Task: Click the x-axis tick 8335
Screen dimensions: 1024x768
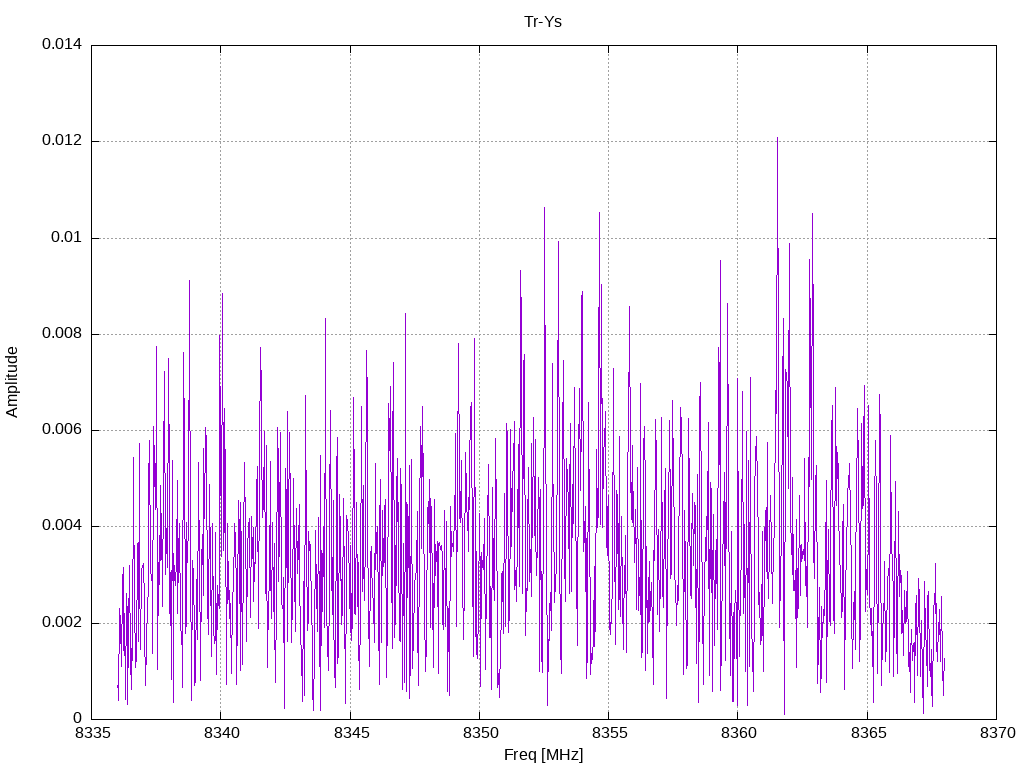Action: tap(93, 733)
